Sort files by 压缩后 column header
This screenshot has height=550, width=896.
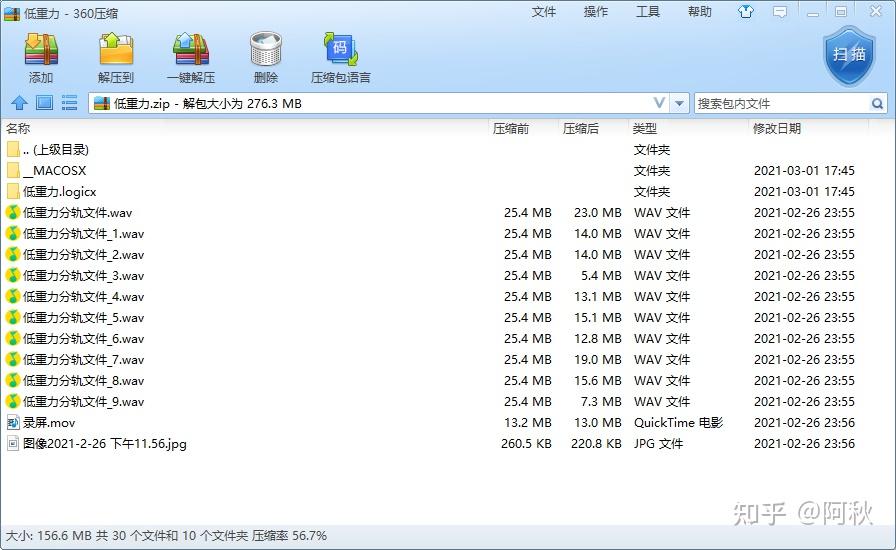tap(581, 129)
